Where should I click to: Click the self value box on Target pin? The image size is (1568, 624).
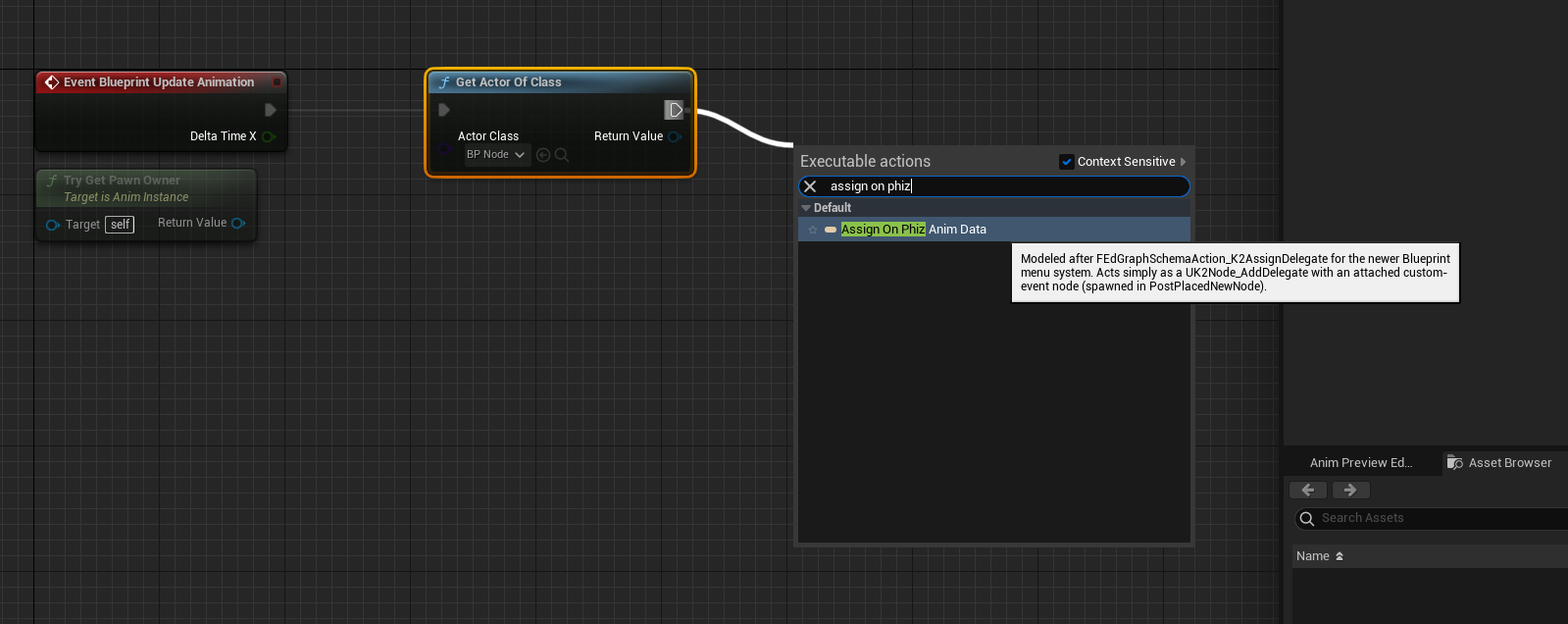pos(120,225)
